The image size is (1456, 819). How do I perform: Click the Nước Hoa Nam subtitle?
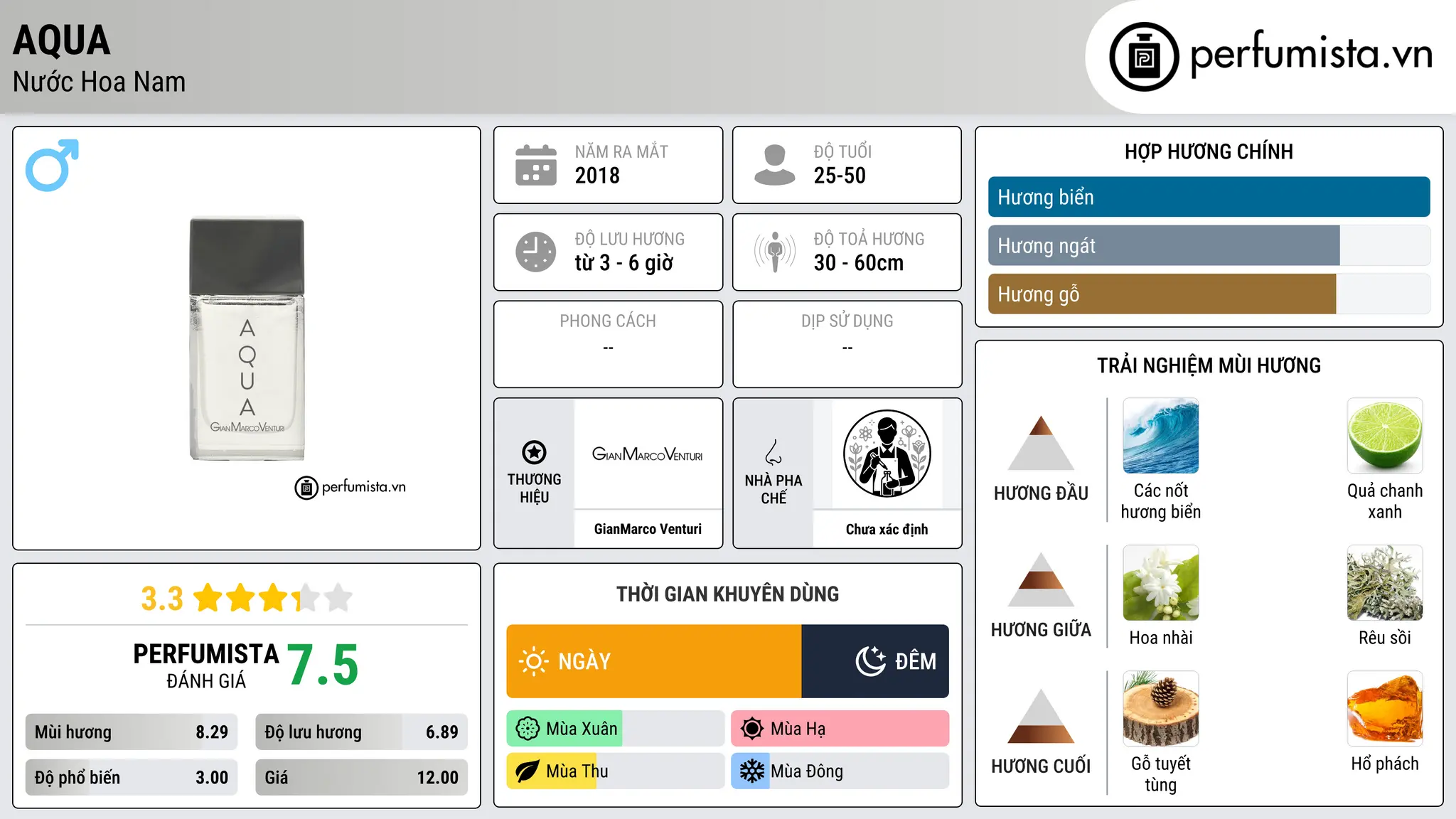(99, 82)
